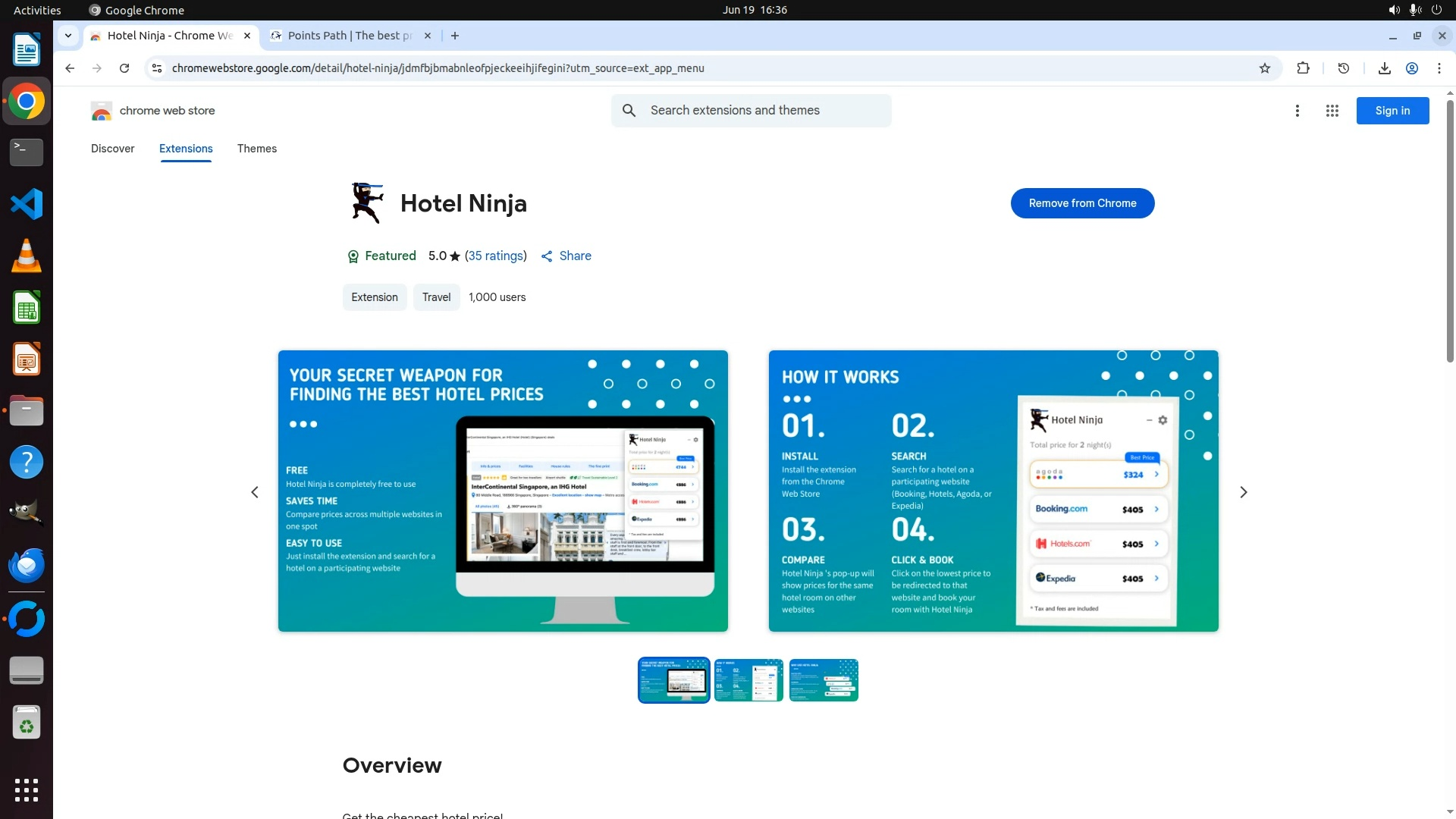Click the Google apps grid icon
Image resolution: width=1456 pixels, height=819 pixels.
click(1332, 111)
